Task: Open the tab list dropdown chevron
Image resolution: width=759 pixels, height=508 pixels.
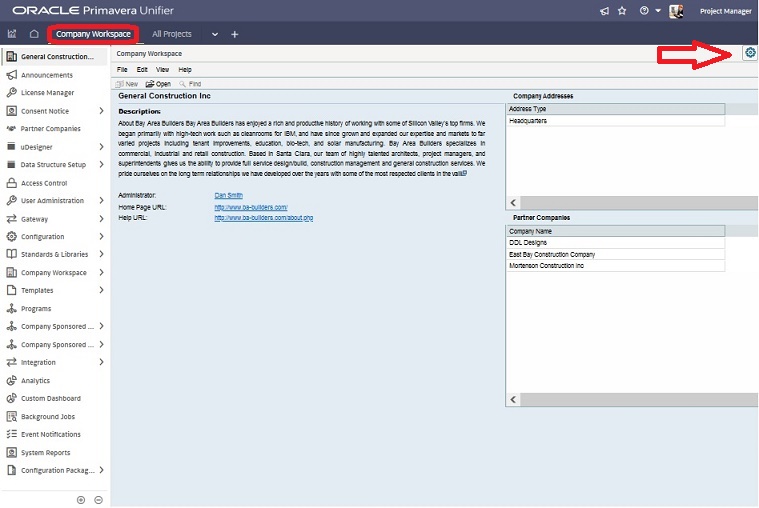Action: point(214,34)
